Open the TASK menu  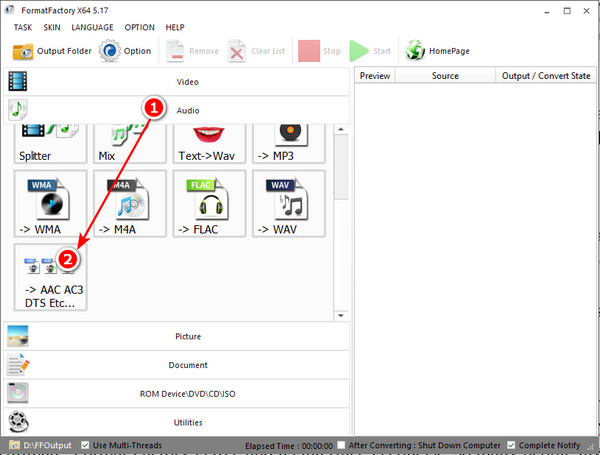(x=23, y=28)
